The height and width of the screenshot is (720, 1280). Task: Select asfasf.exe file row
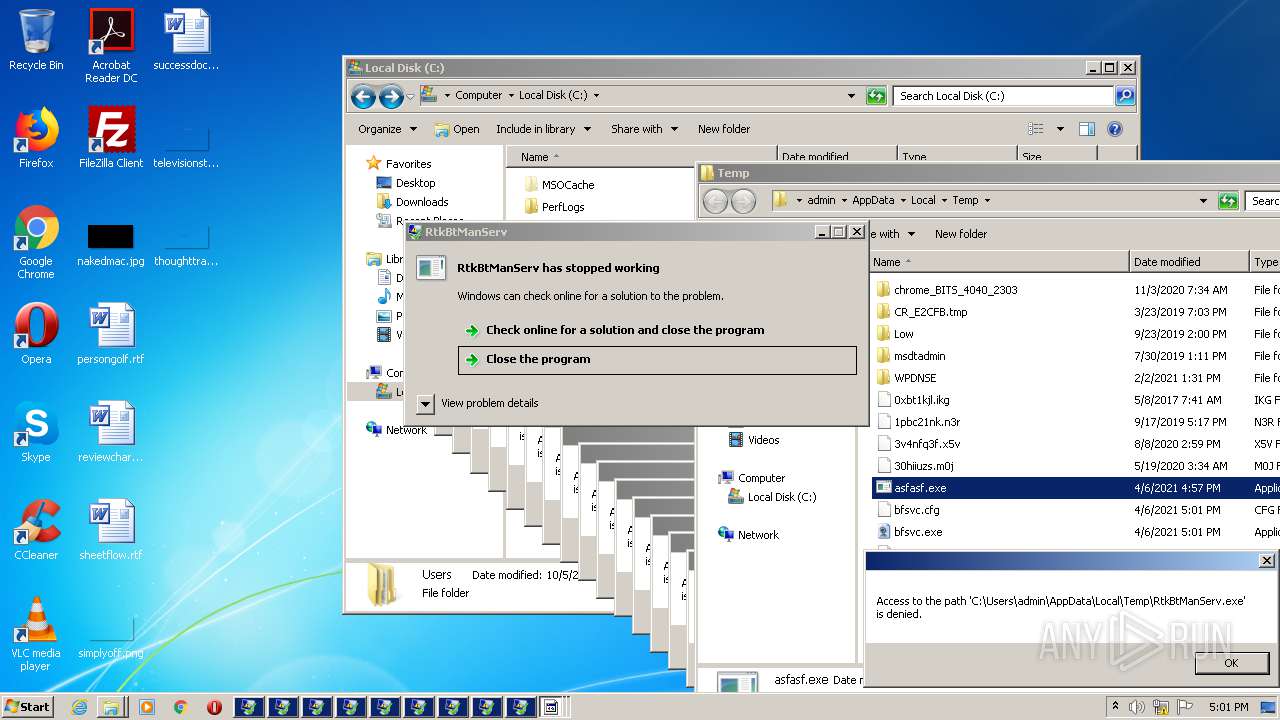pos(1075,488)
